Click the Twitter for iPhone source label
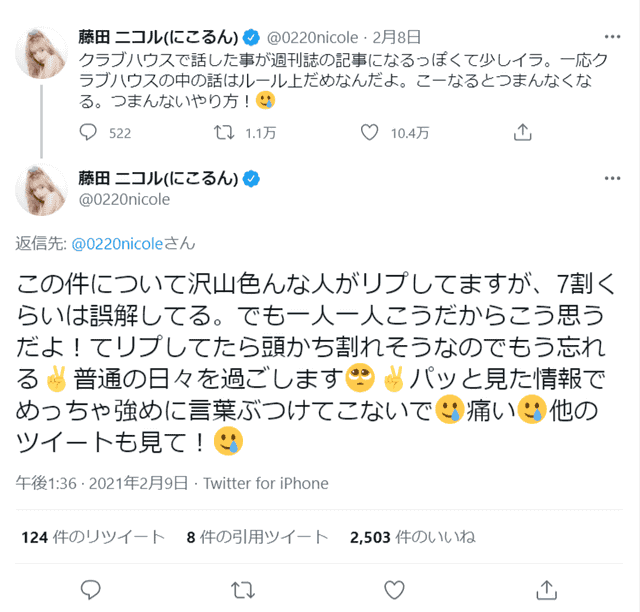640x612 pixels. (x=266, y=483)
